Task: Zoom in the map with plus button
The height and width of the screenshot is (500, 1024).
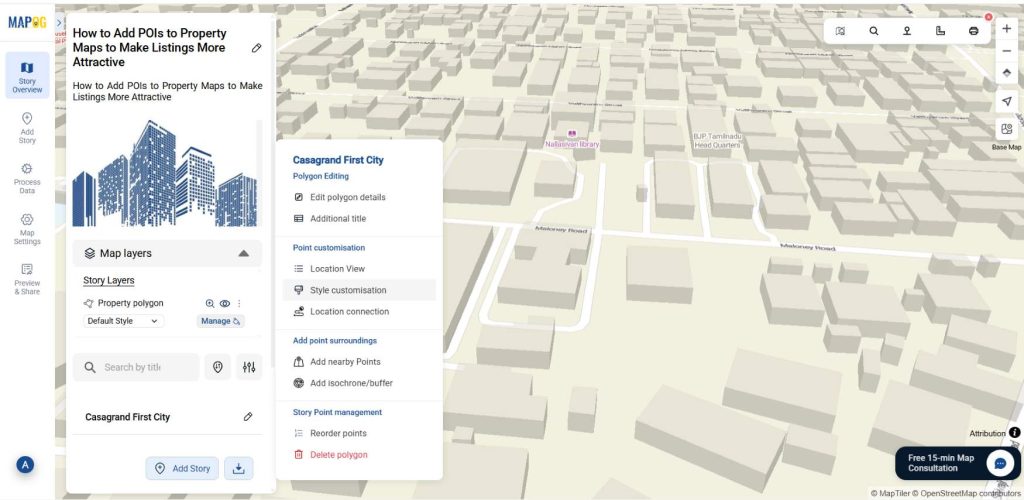Action: pos(1006,28)
